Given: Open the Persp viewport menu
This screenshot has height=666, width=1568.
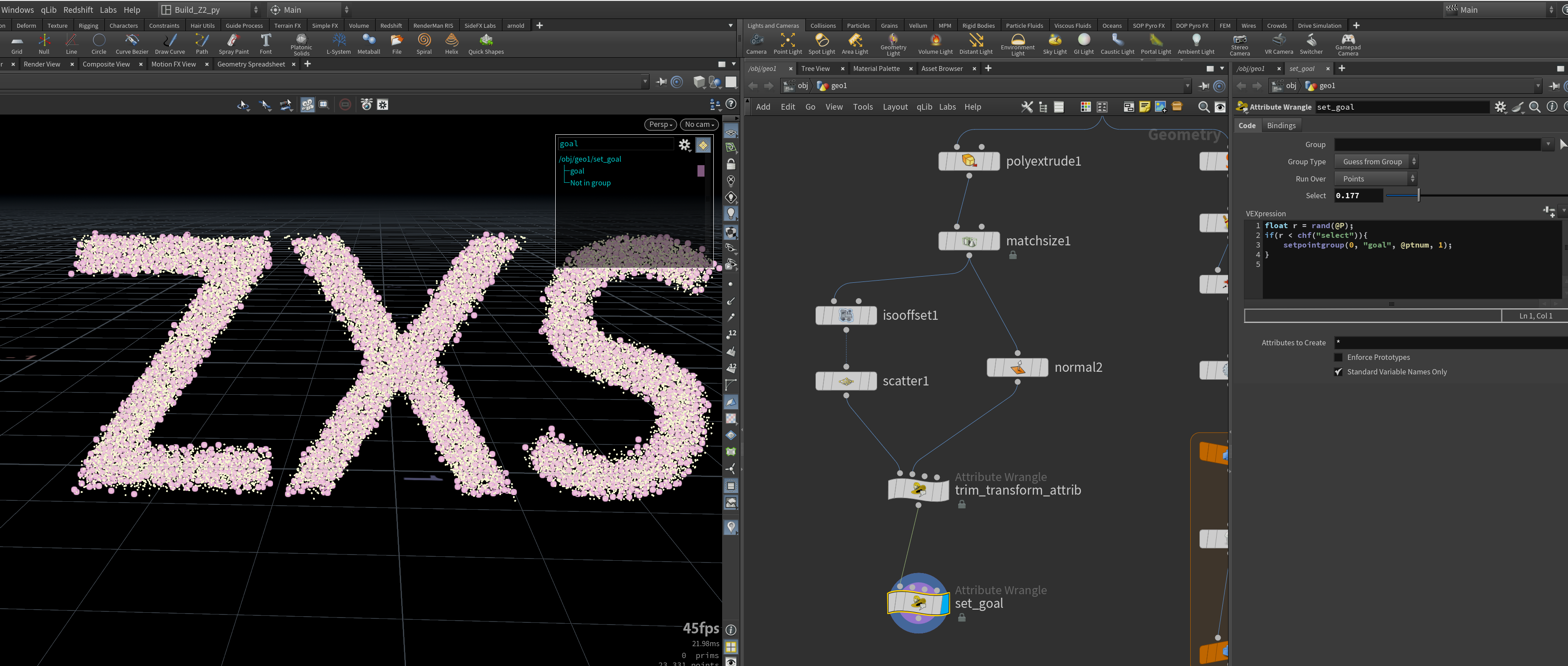Looking at the screenshot, I should coord(660,124).
